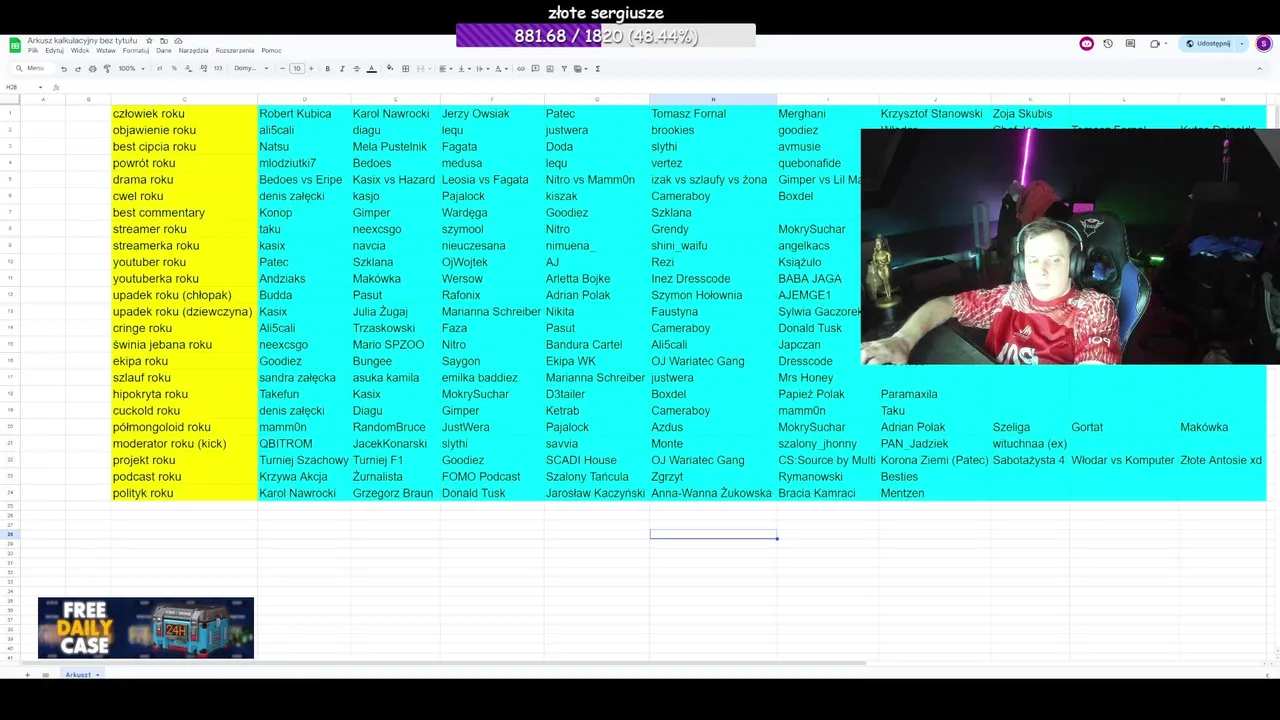Start a Meet call camera icon

1155,44
